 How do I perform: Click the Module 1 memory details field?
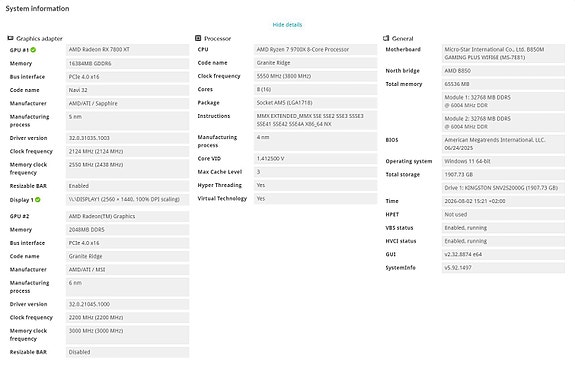coord(503,101)
